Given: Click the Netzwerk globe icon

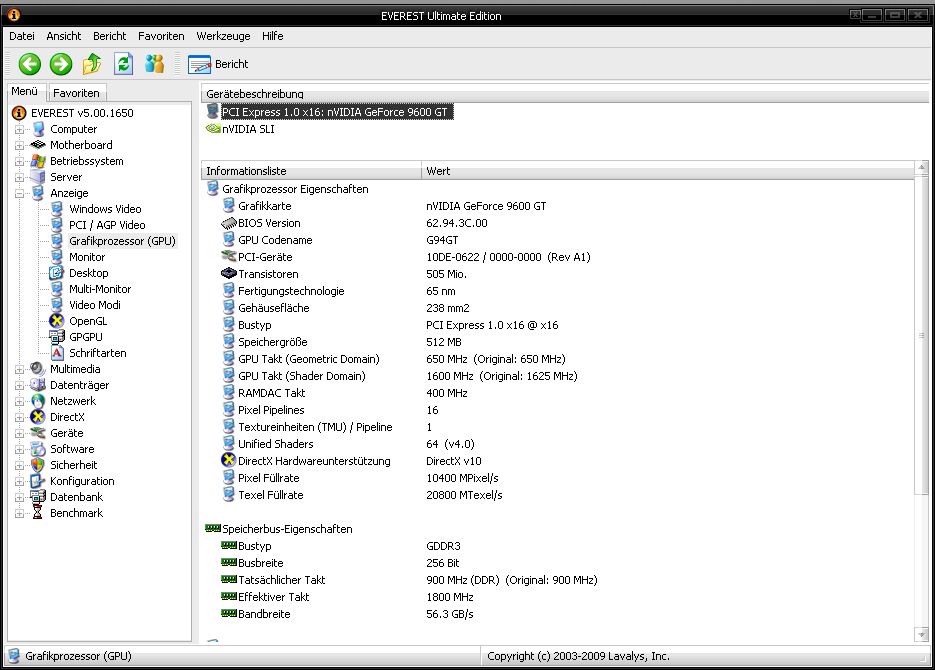Looking at the screenshot, I should [38, 401].
